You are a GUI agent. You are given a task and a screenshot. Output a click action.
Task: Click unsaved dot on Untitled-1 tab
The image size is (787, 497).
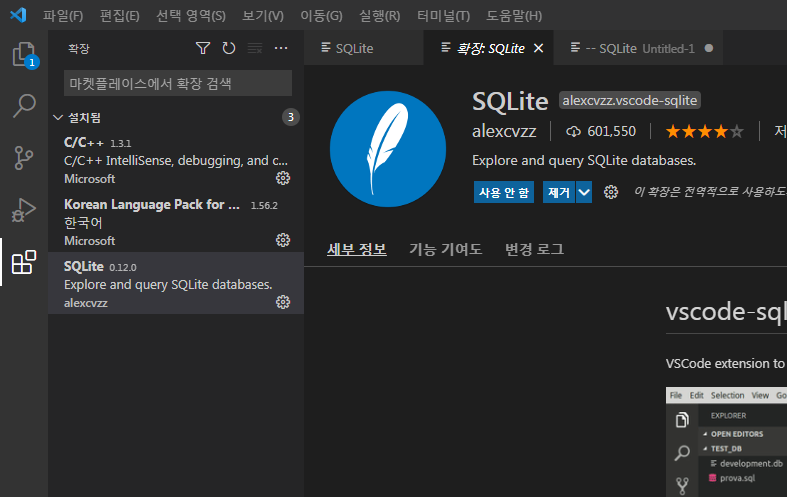coord(709,48)
